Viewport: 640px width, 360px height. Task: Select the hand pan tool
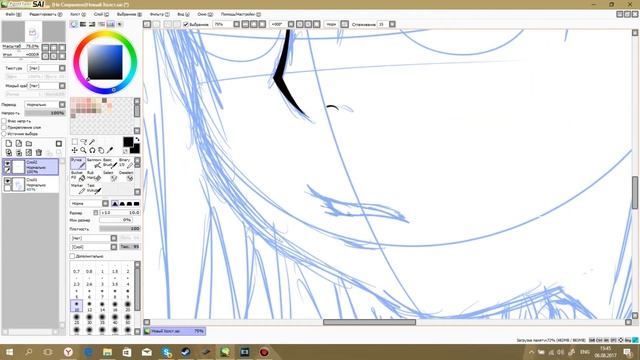tap(101, 150)
